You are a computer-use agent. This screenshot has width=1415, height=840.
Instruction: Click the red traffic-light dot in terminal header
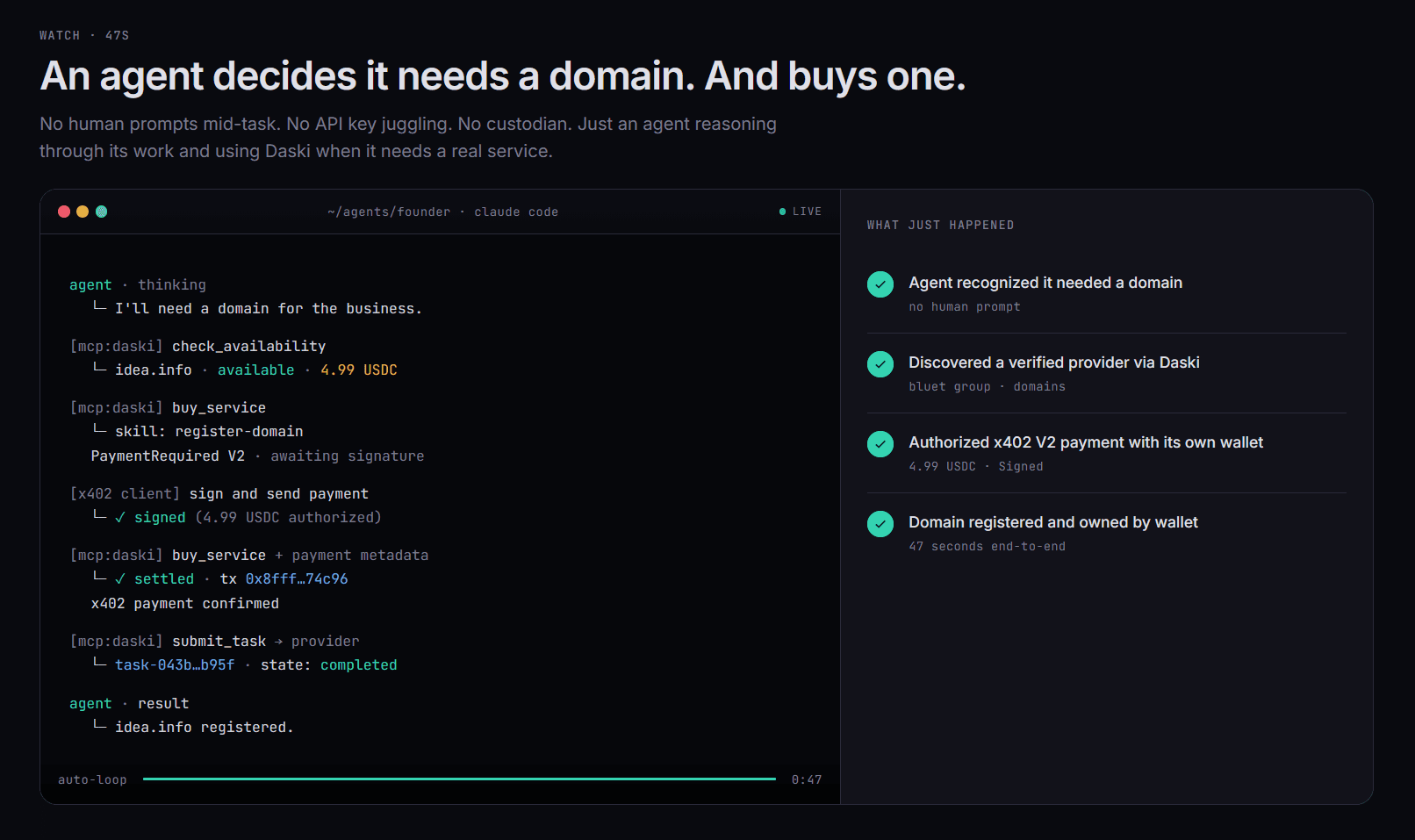coord(64,212)
